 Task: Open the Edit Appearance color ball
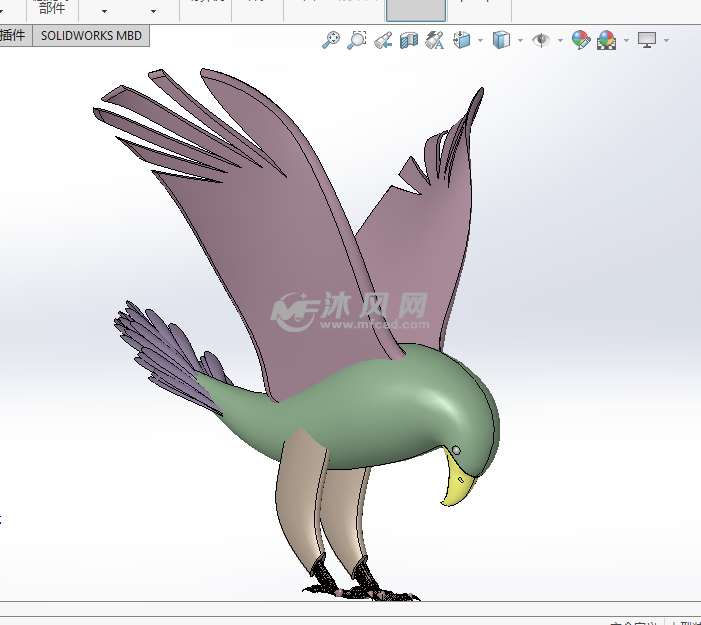pyautogui.click(x=581, y=40)
